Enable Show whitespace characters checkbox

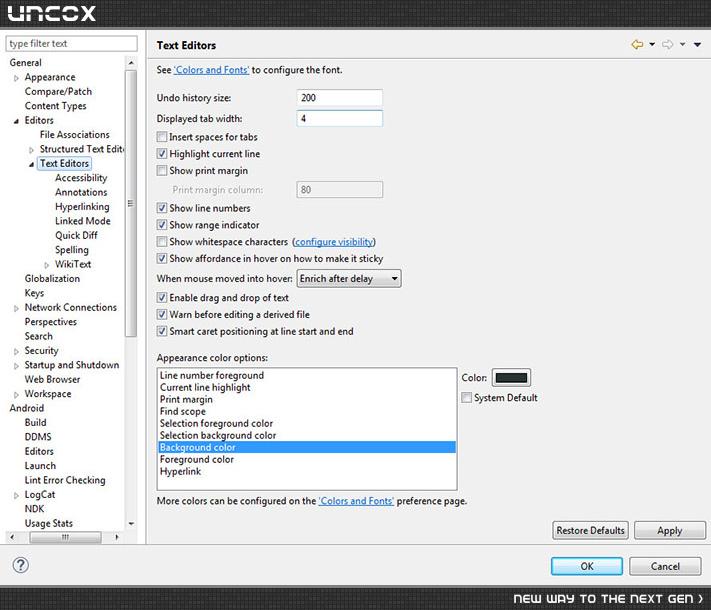coord(162,241)
